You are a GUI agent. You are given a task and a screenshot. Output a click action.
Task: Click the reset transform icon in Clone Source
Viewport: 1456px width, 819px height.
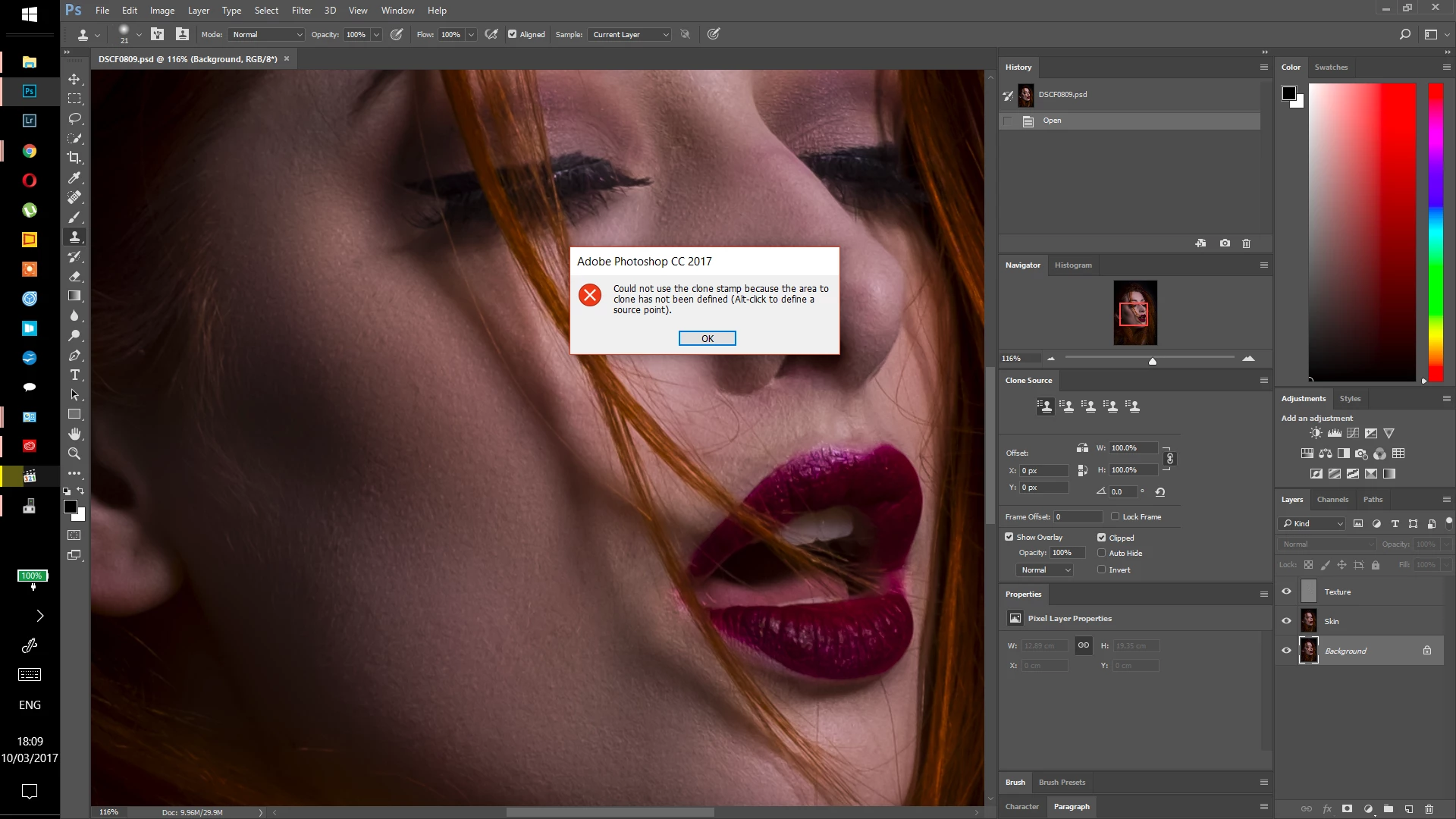pyautogui.click(x=1160, y=492)
